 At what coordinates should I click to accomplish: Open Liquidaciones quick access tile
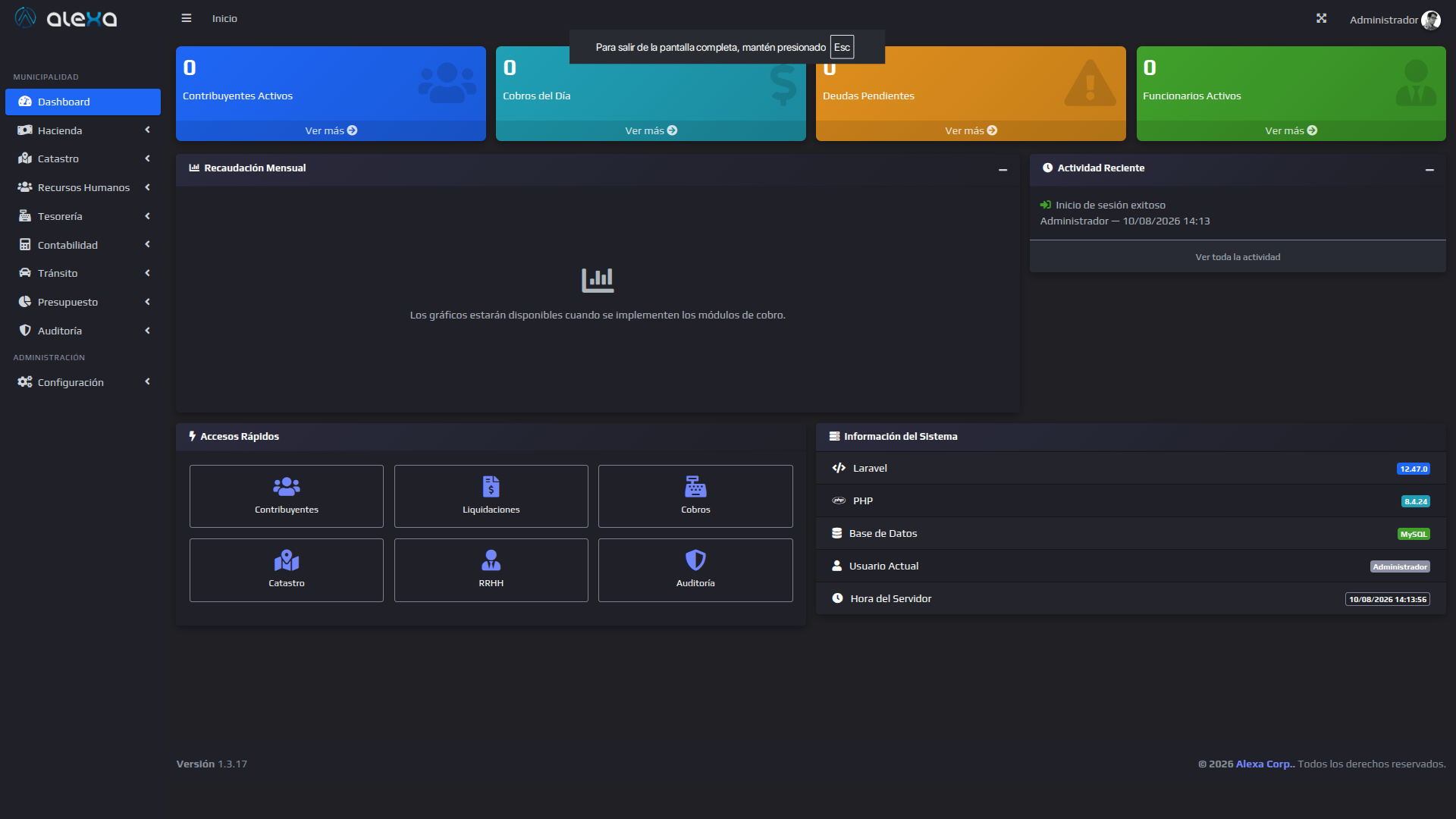pyautogui.click(x=491, y=496)
